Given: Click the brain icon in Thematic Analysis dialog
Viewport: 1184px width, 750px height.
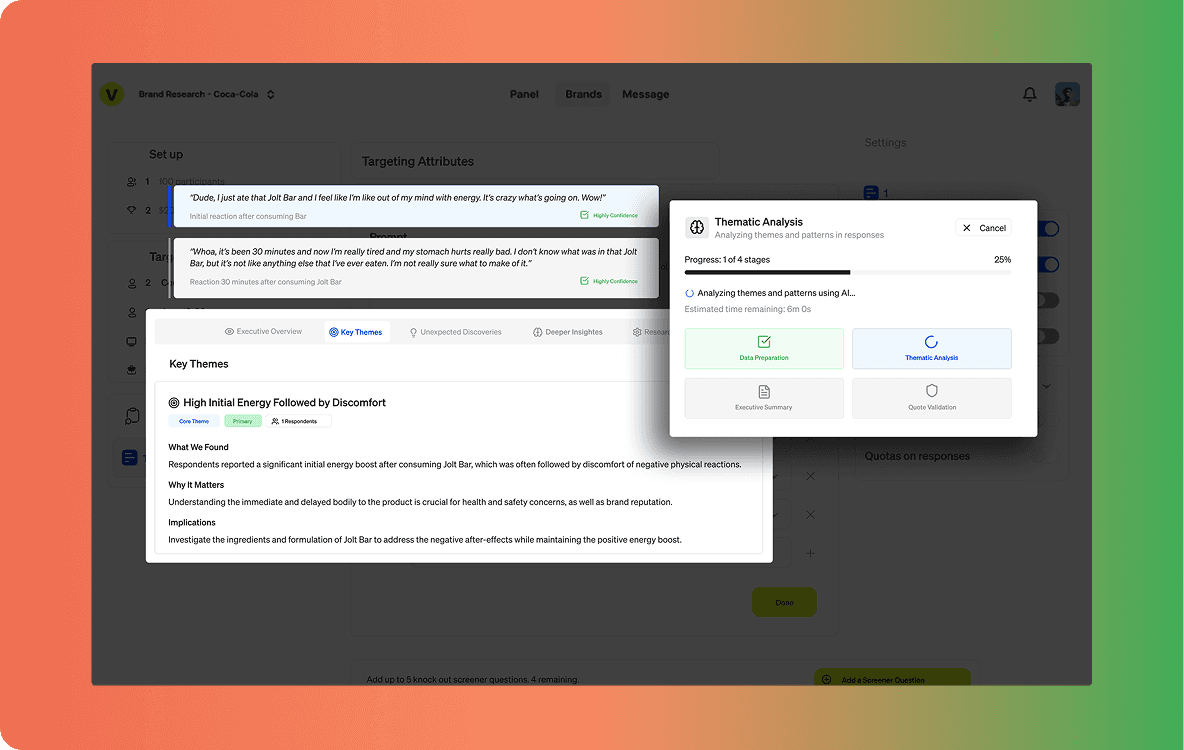Looking at the screenshot, I should pyautogui.click(x=696, y=227).
